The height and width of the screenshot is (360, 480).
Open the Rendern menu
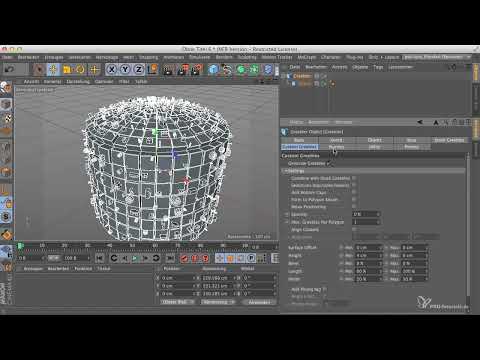[224, 57]
